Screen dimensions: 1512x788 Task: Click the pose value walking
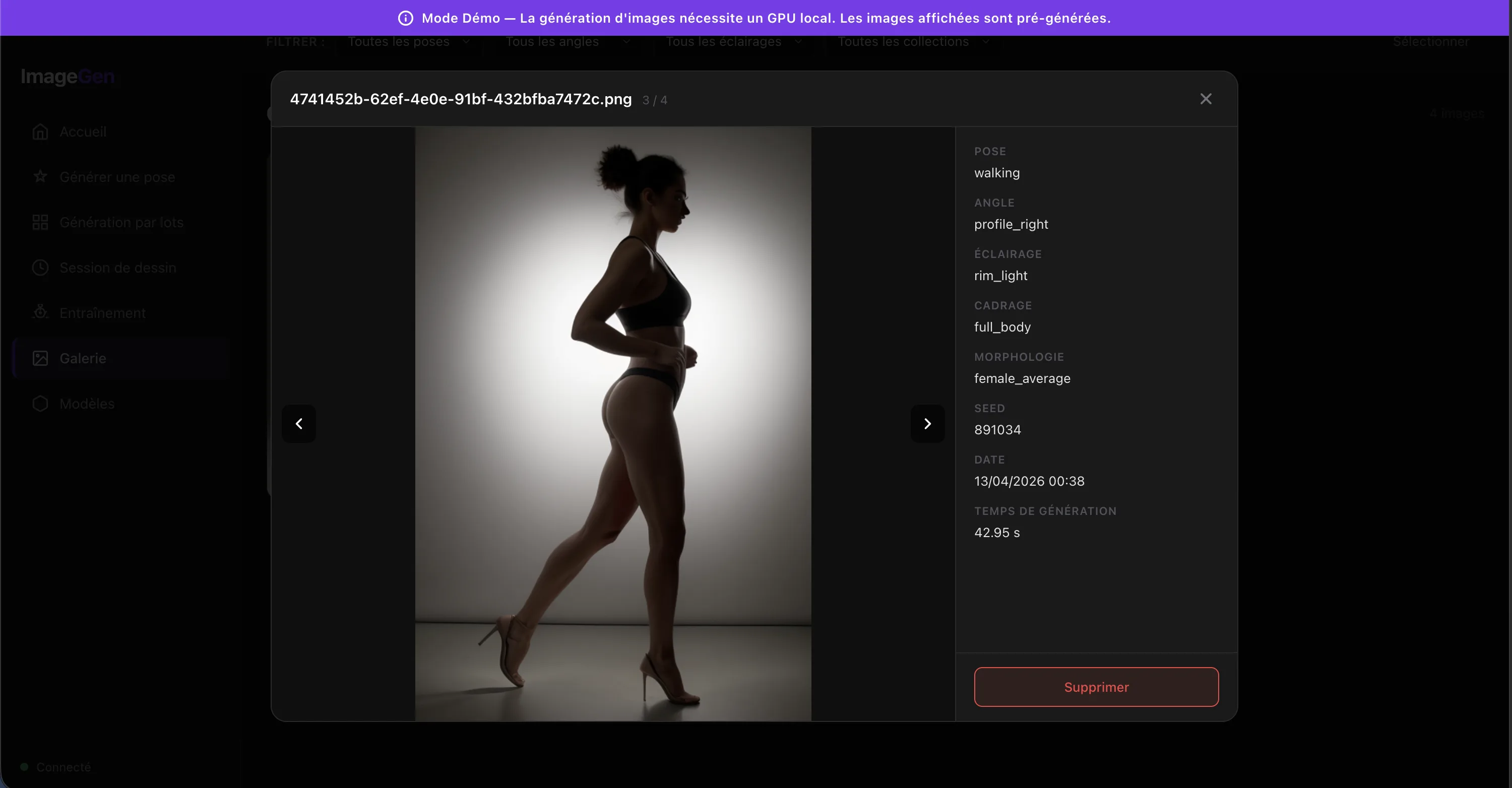tap(997, 173)
